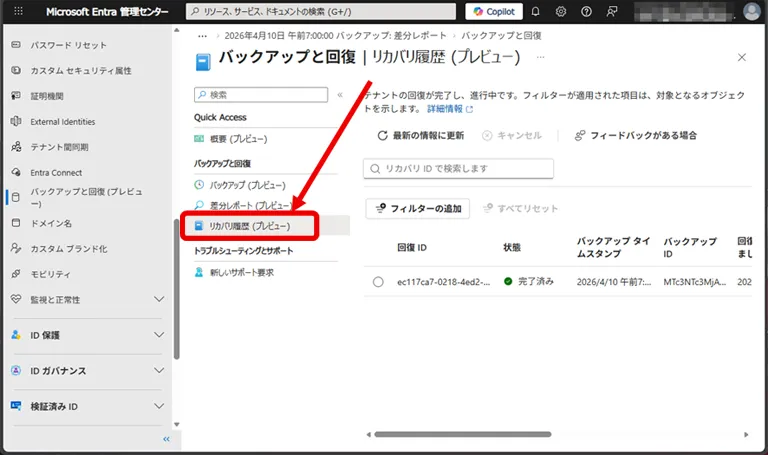The height and width of the screenshot is (455, 768).
Task: Click フィードバックがある場合 button
Action: 635,136
